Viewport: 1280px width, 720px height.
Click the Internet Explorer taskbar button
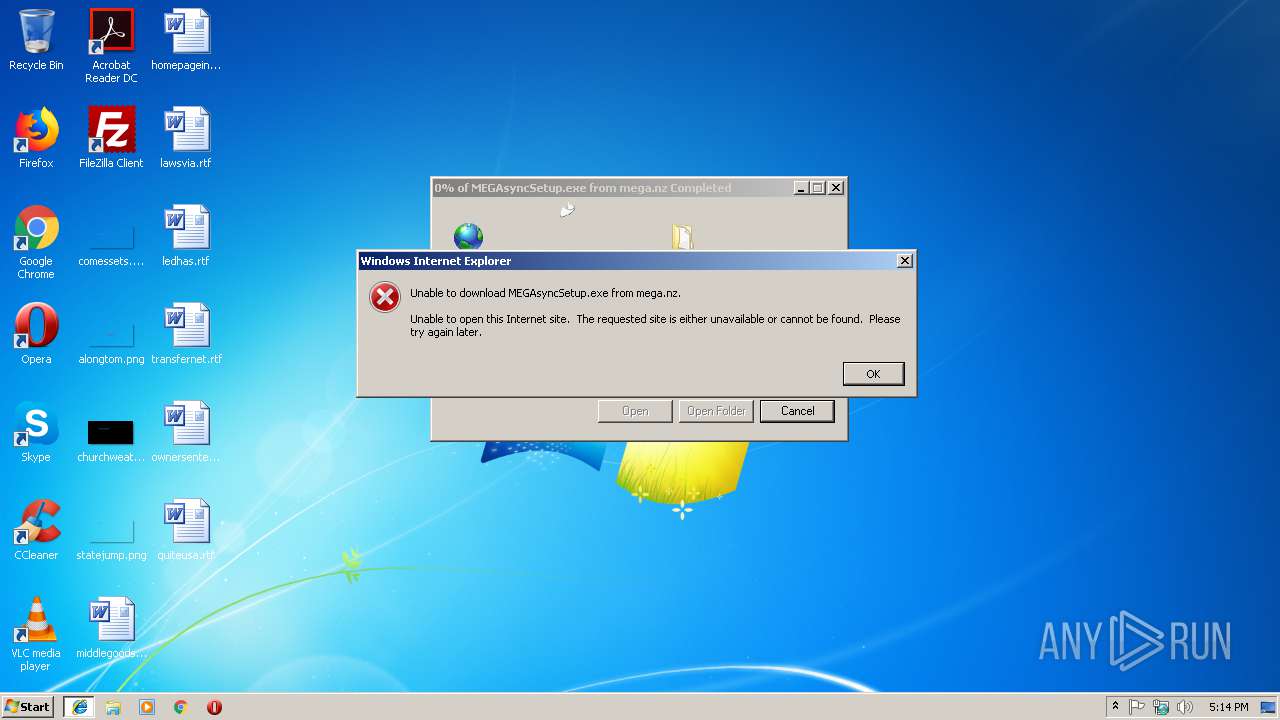tap(79, 707)
